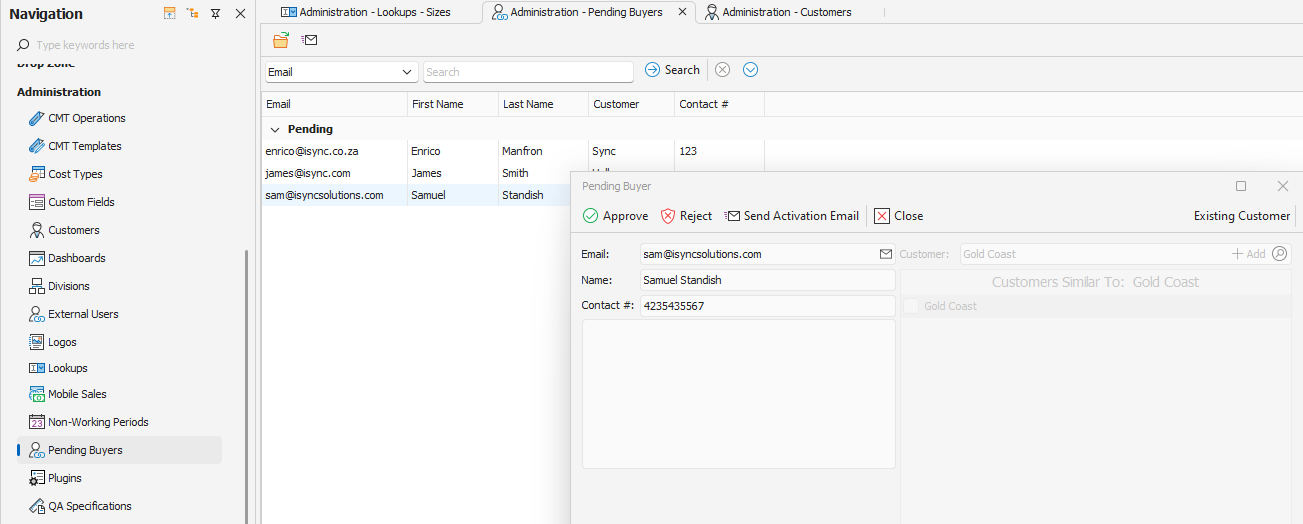Collapse the Pending group
The width and height of the screenshot is (1303, 524).
[275, 130]
